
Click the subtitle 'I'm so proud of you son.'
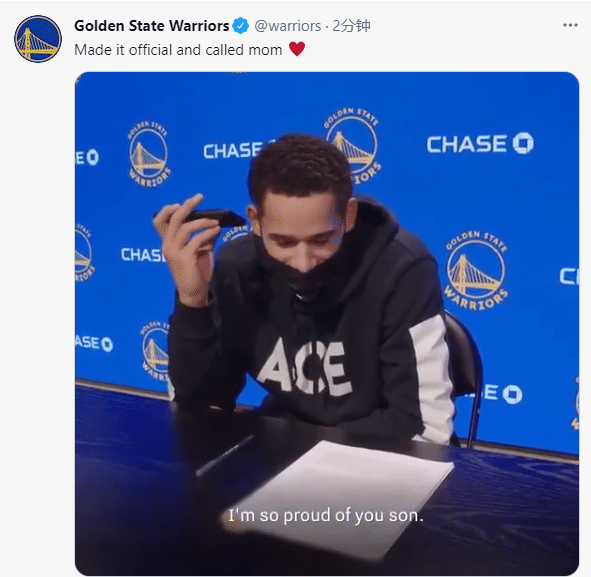pos(326,515)
